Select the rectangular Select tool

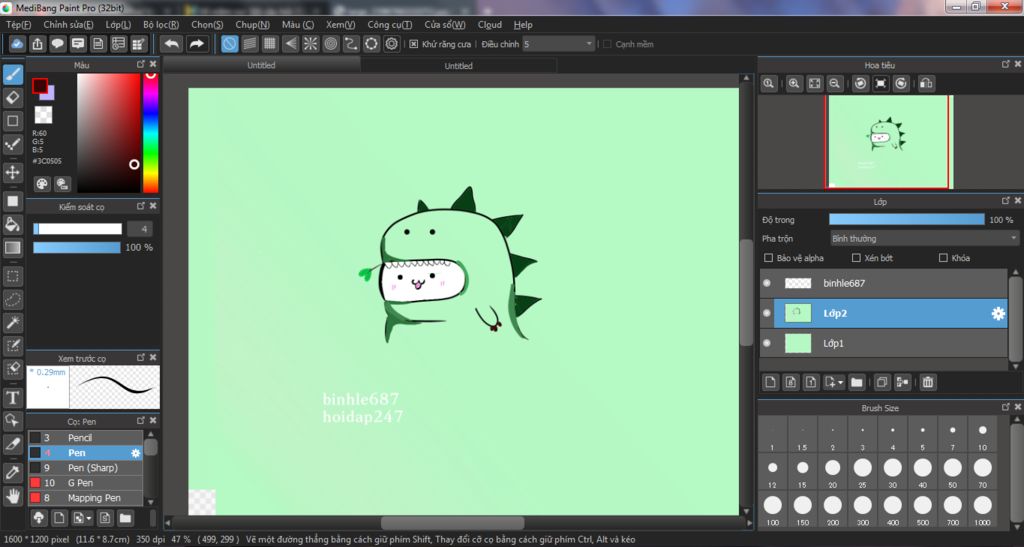click(12, 276)
